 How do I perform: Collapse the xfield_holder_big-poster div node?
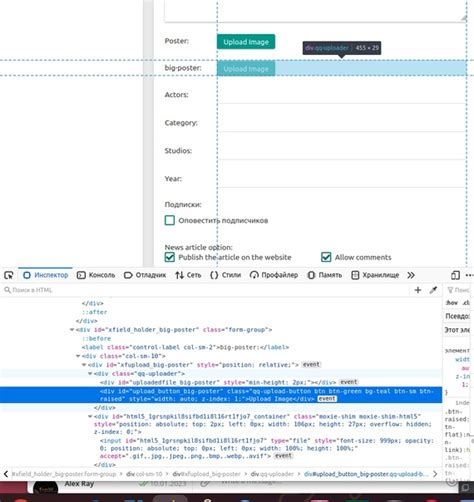(x=72, y=330)
